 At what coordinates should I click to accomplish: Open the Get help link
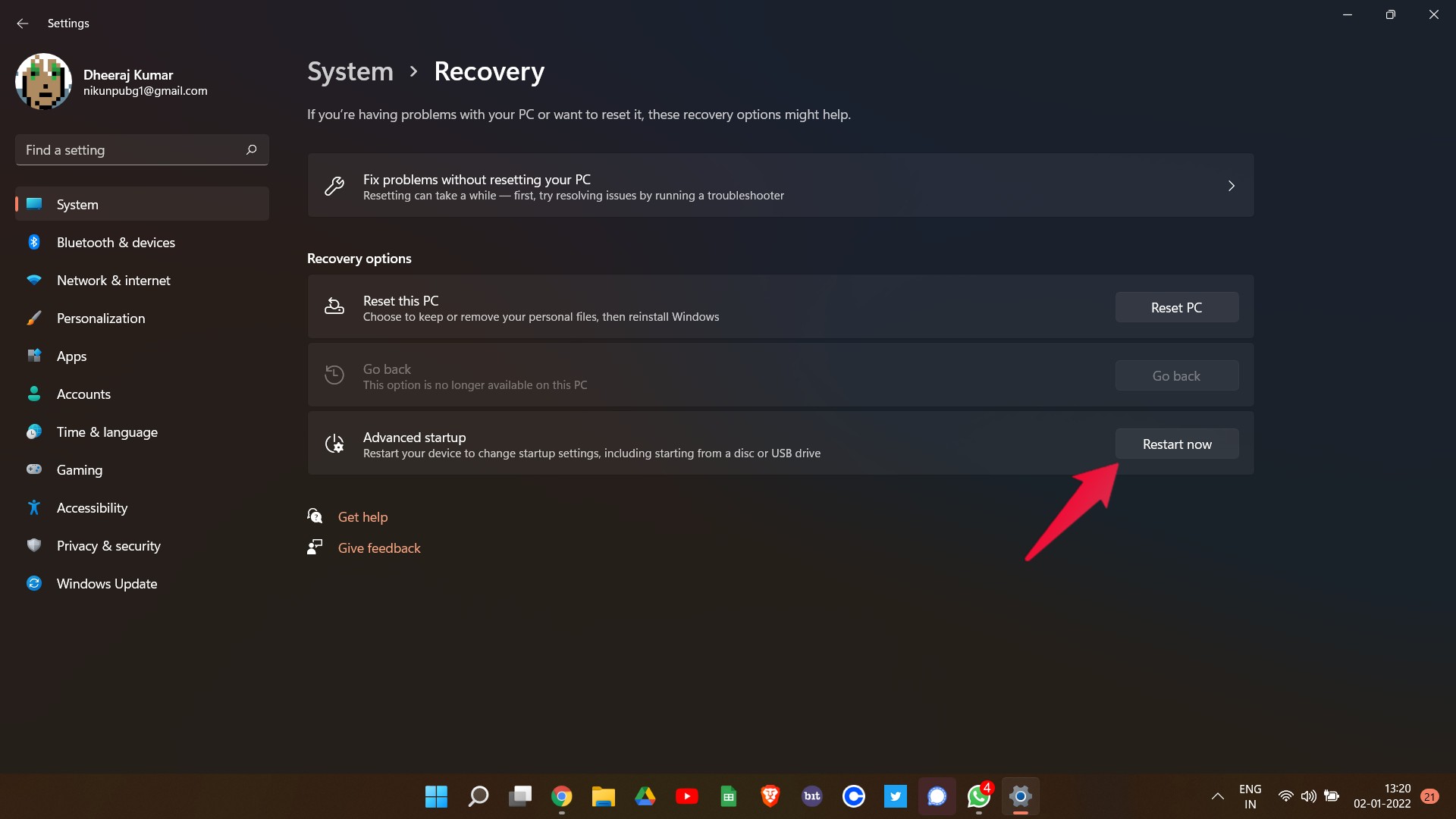(x=362, y=517)
